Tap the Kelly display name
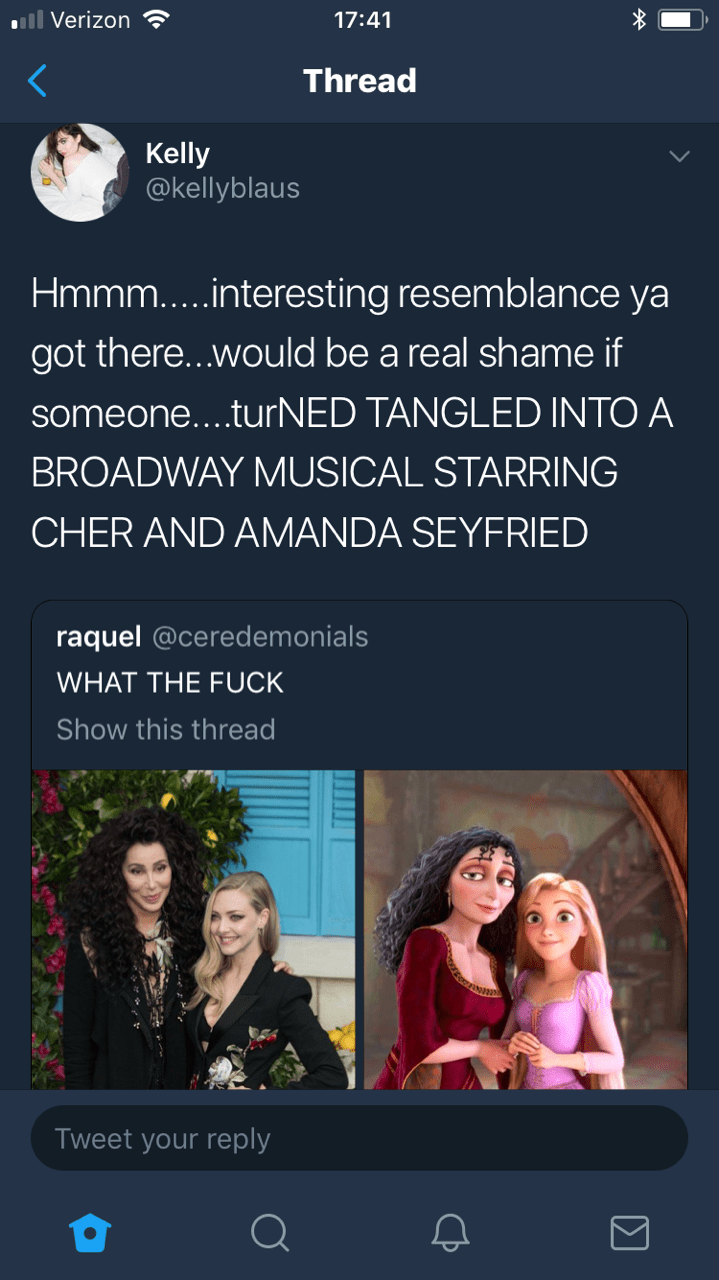719x1280 pixels. 177,153
